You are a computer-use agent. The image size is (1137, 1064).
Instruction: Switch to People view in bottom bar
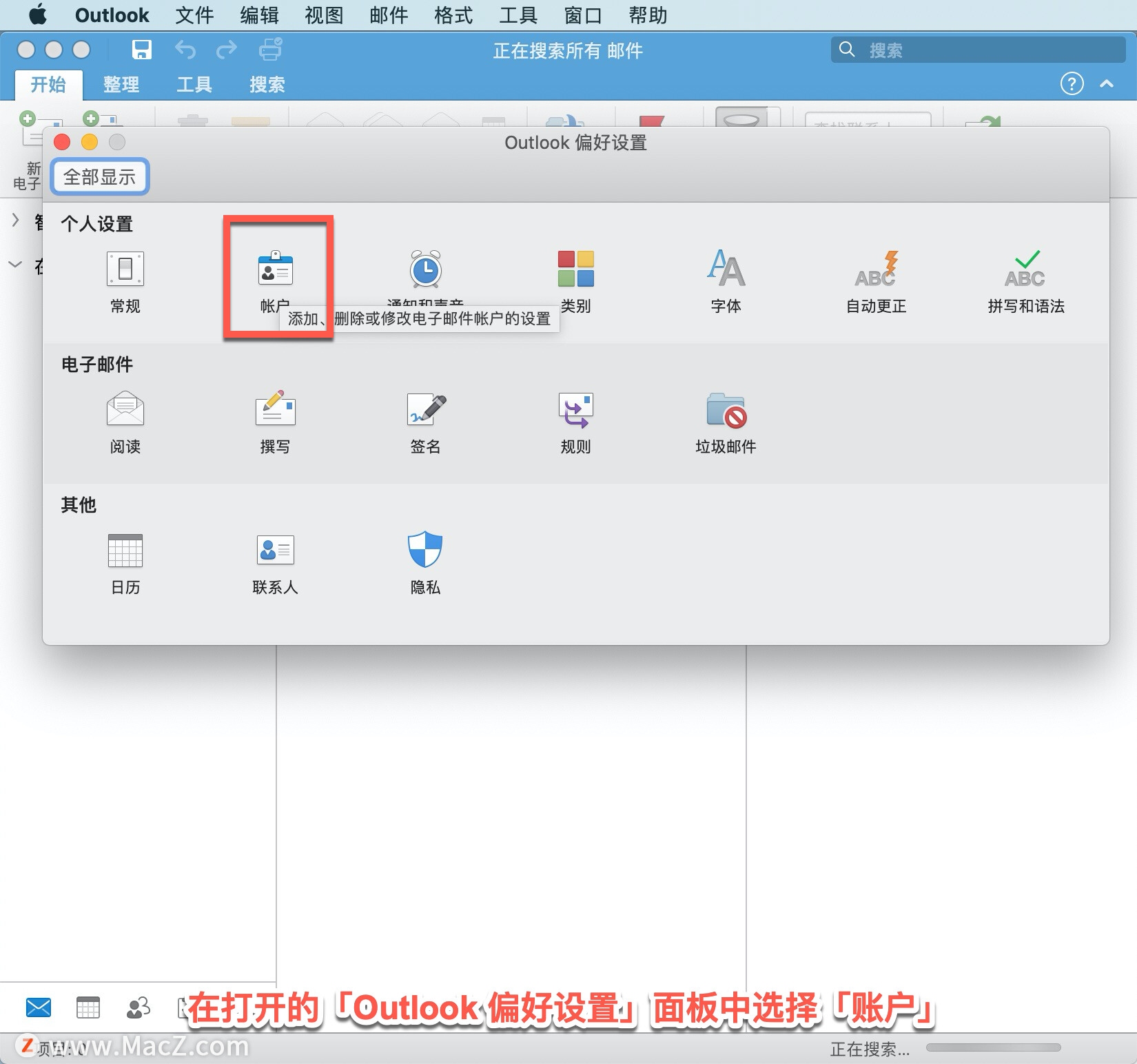coord(139,1007)
